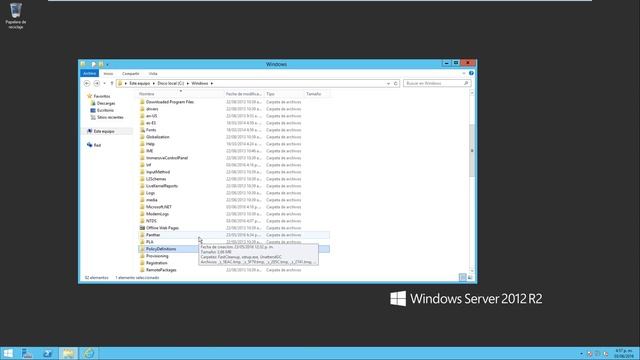Screen dimensions: 640x360
Task: Open the Recycle Bin on the desktop
Action: click(16, 16)
